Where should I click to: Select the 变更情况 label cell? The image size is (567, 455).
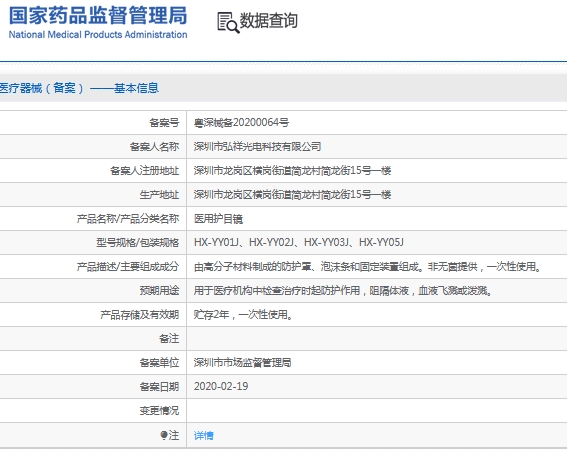coord(159,411)
